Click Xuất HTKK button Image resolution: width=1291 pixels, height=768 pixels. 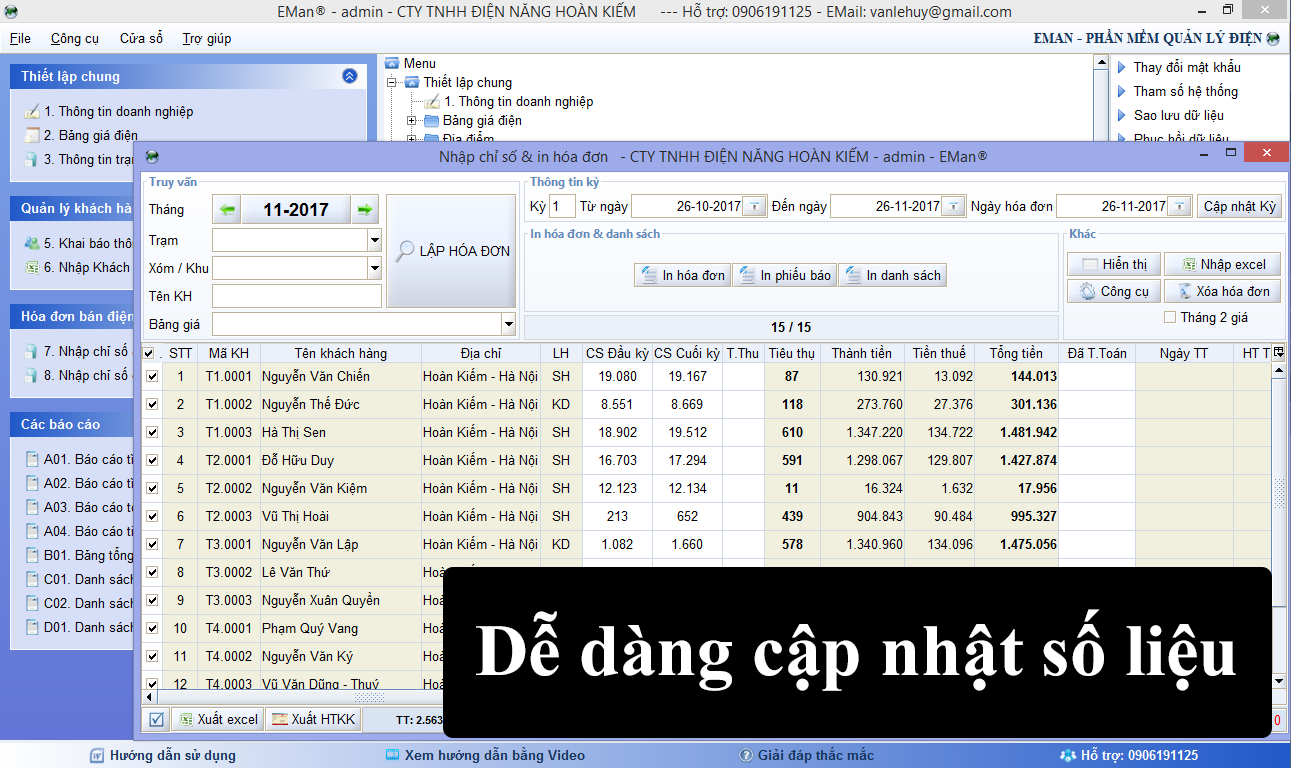click(x=312, y=719)
